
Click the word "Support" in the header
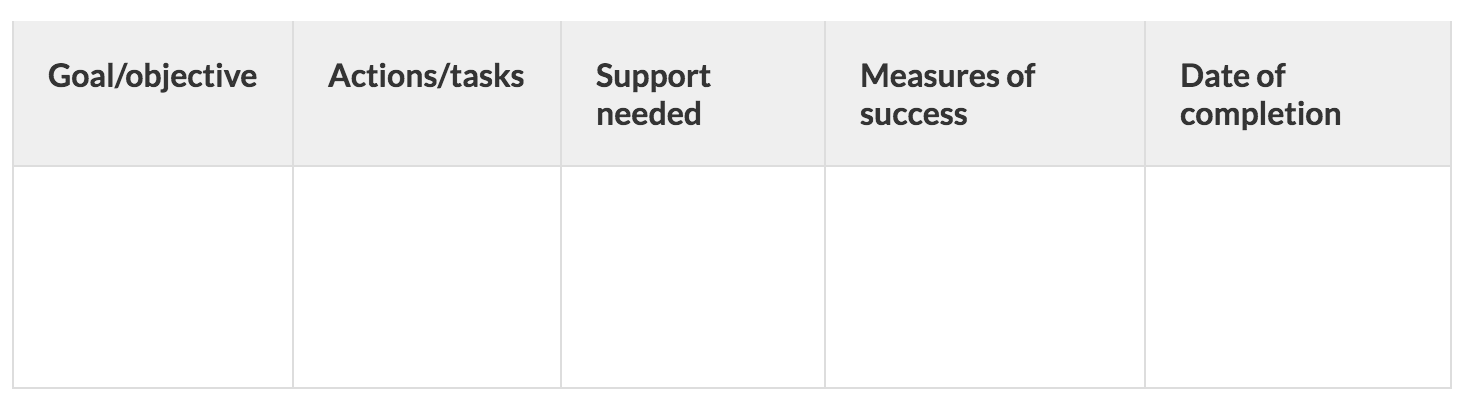tap(653, 76)
